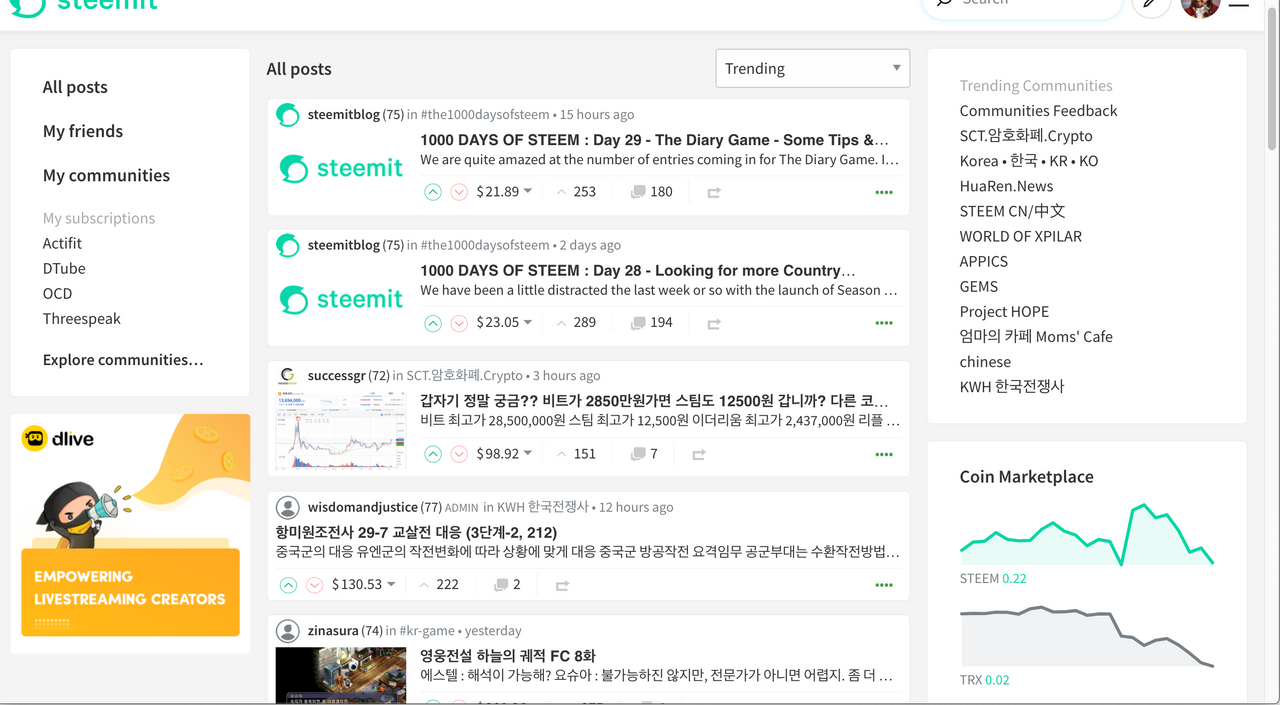Open zinasura game post thumbnail
Viewport: 1280px width, 705px height.
coord(341,675)
